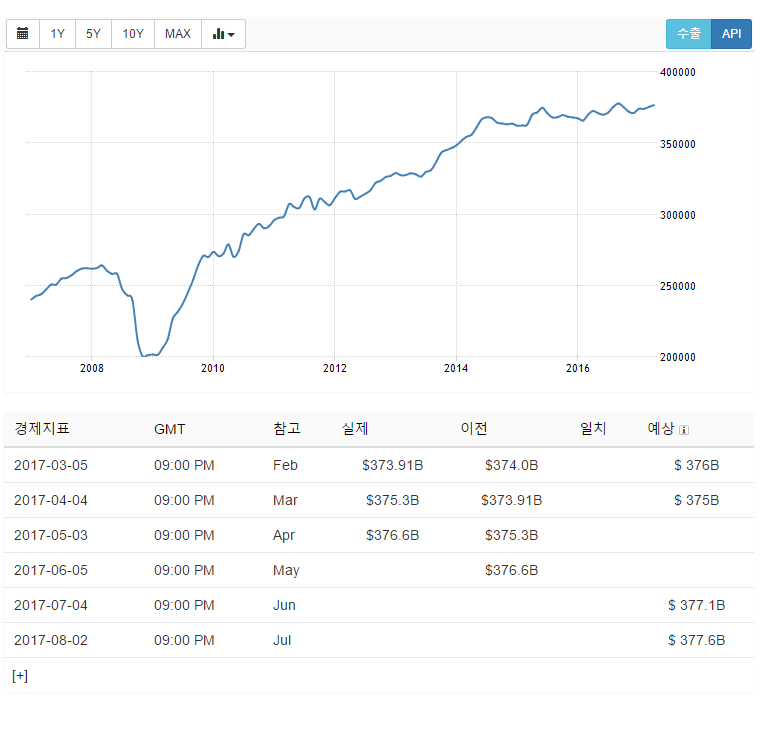
Task: Show the 10Y time range
Action: click(133, 34)
